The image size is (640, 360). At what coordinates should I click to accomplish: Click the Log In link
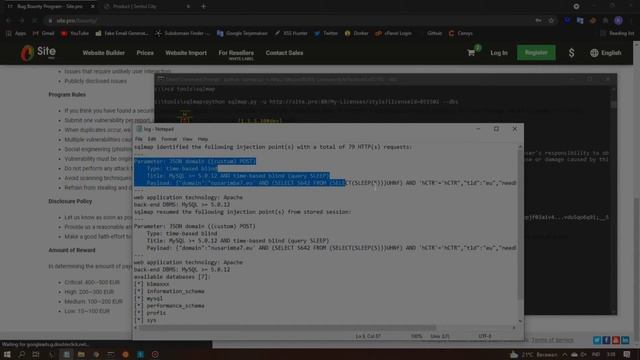point(499,53)
